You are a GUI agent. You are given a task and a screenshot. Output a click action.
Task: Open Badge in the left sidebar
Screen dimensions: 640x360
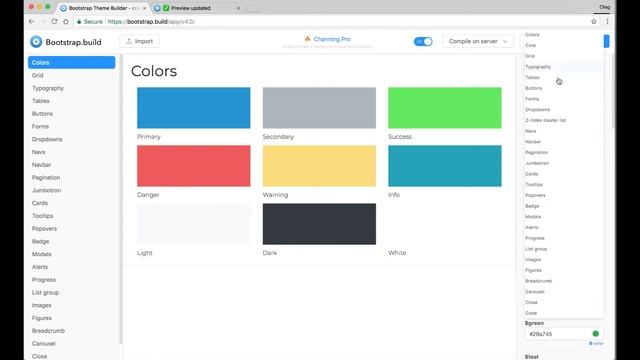(40, 241)
